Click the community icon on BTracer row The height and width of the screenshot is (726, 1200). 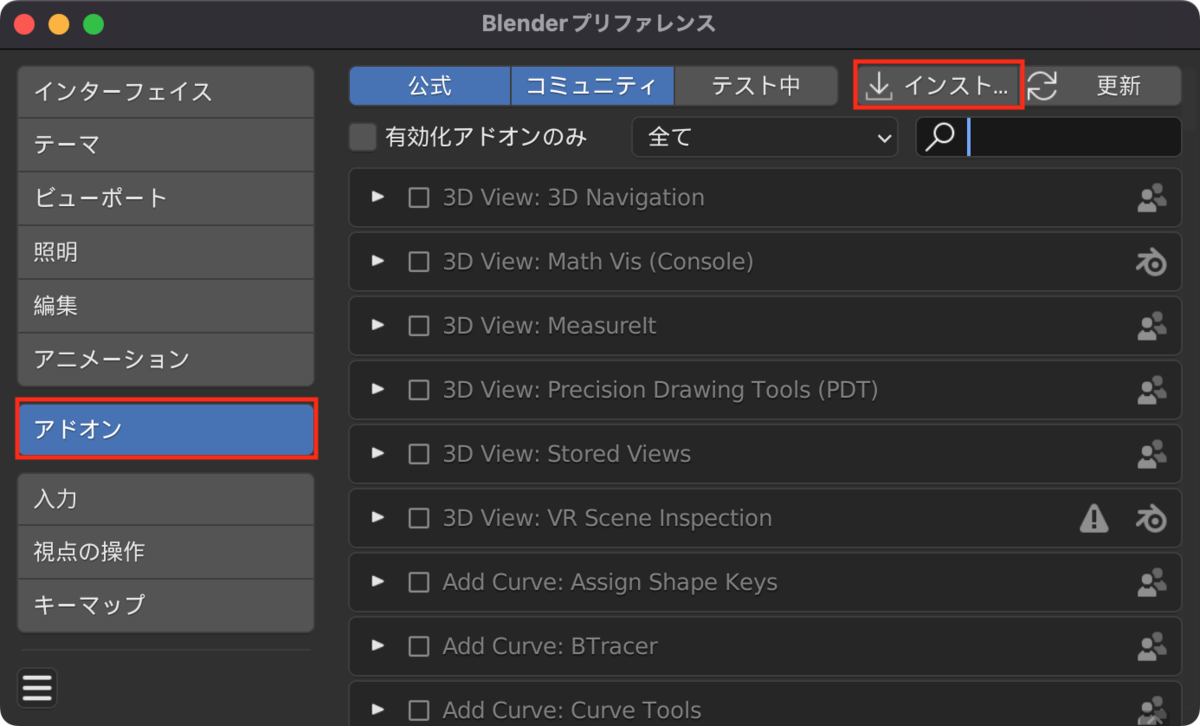(1151, 646)
